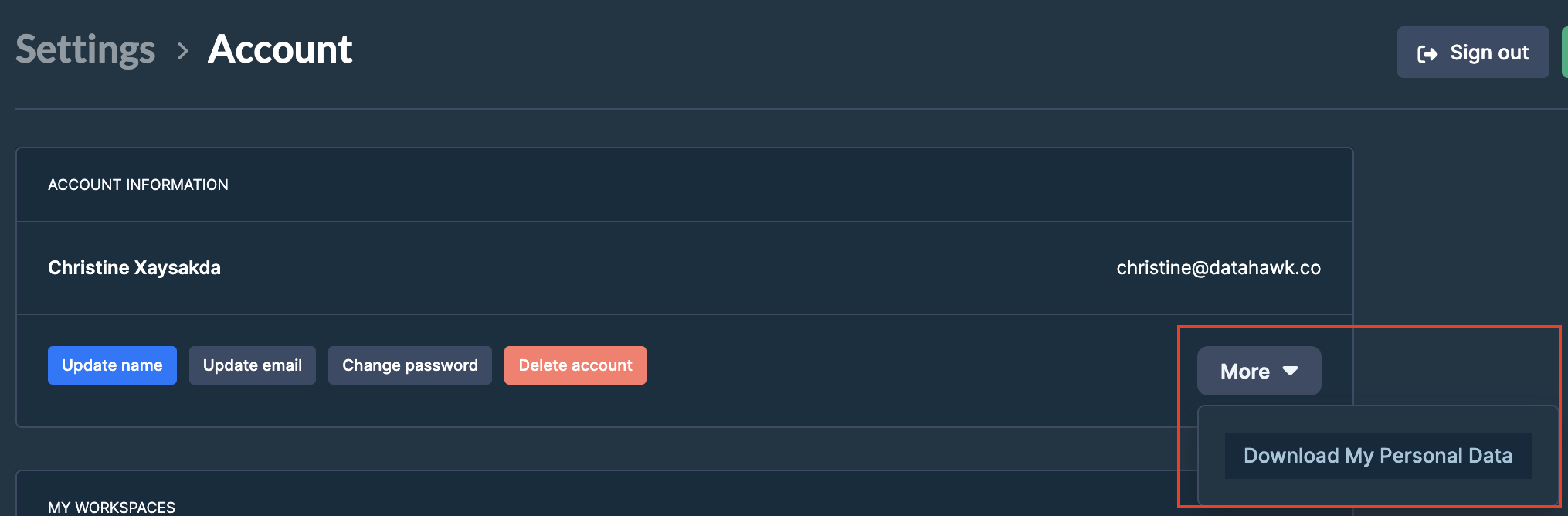Click the ACCOUNT INFORMATION section header

point(138,185)
